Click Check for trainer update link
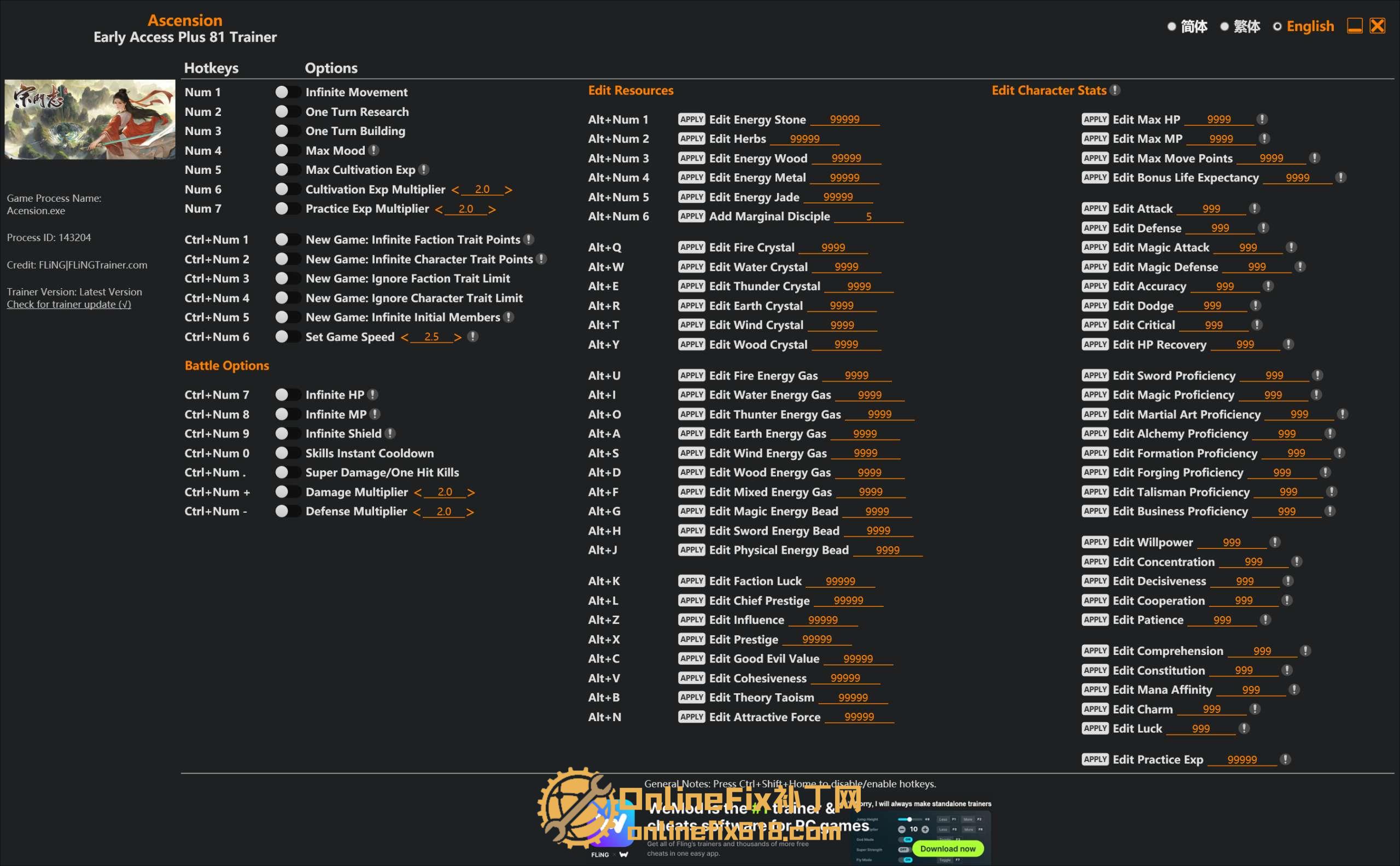 click(69, 304)
